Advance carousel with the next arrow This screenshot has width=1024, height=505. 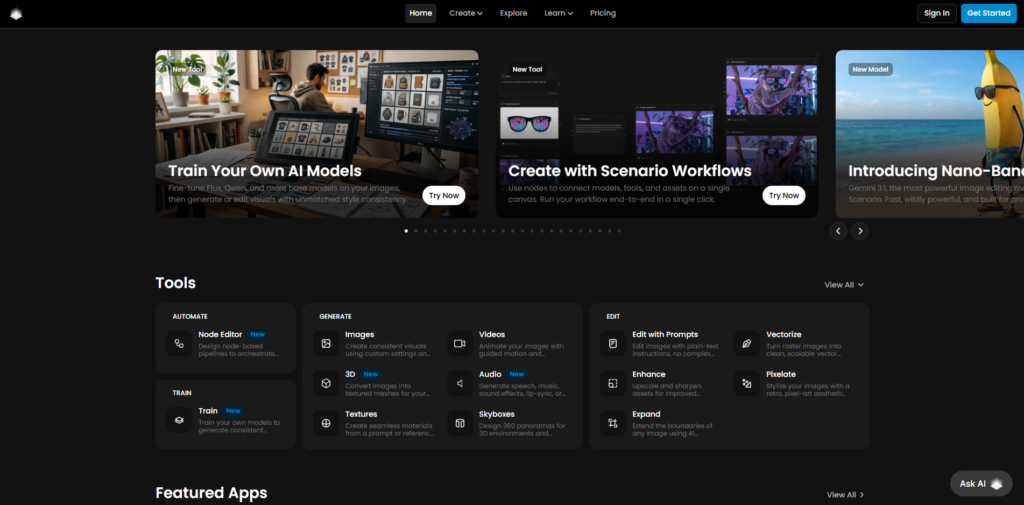coord(860,231)
